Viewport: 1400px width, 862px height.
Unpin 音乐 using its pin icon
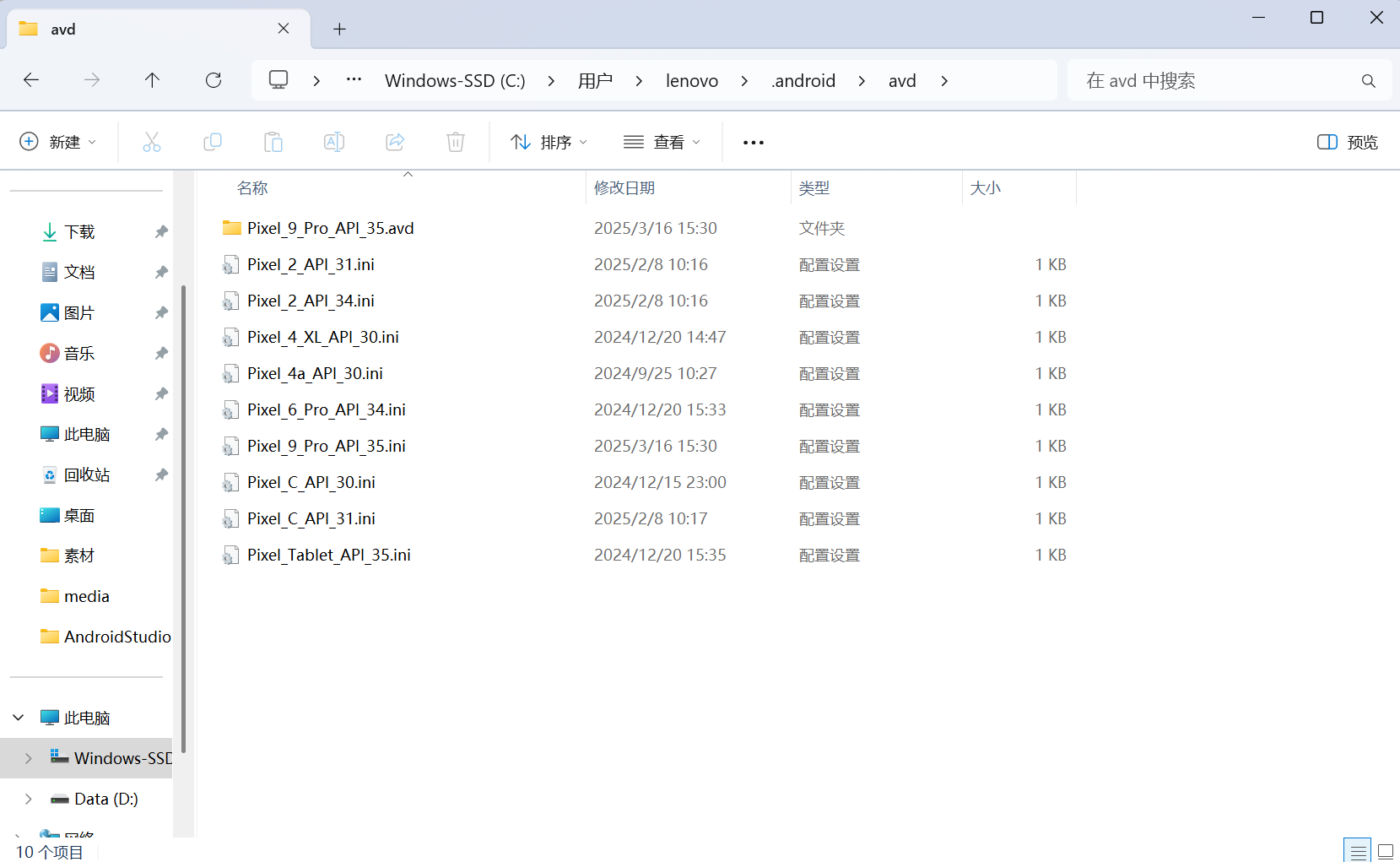(161, 354)
